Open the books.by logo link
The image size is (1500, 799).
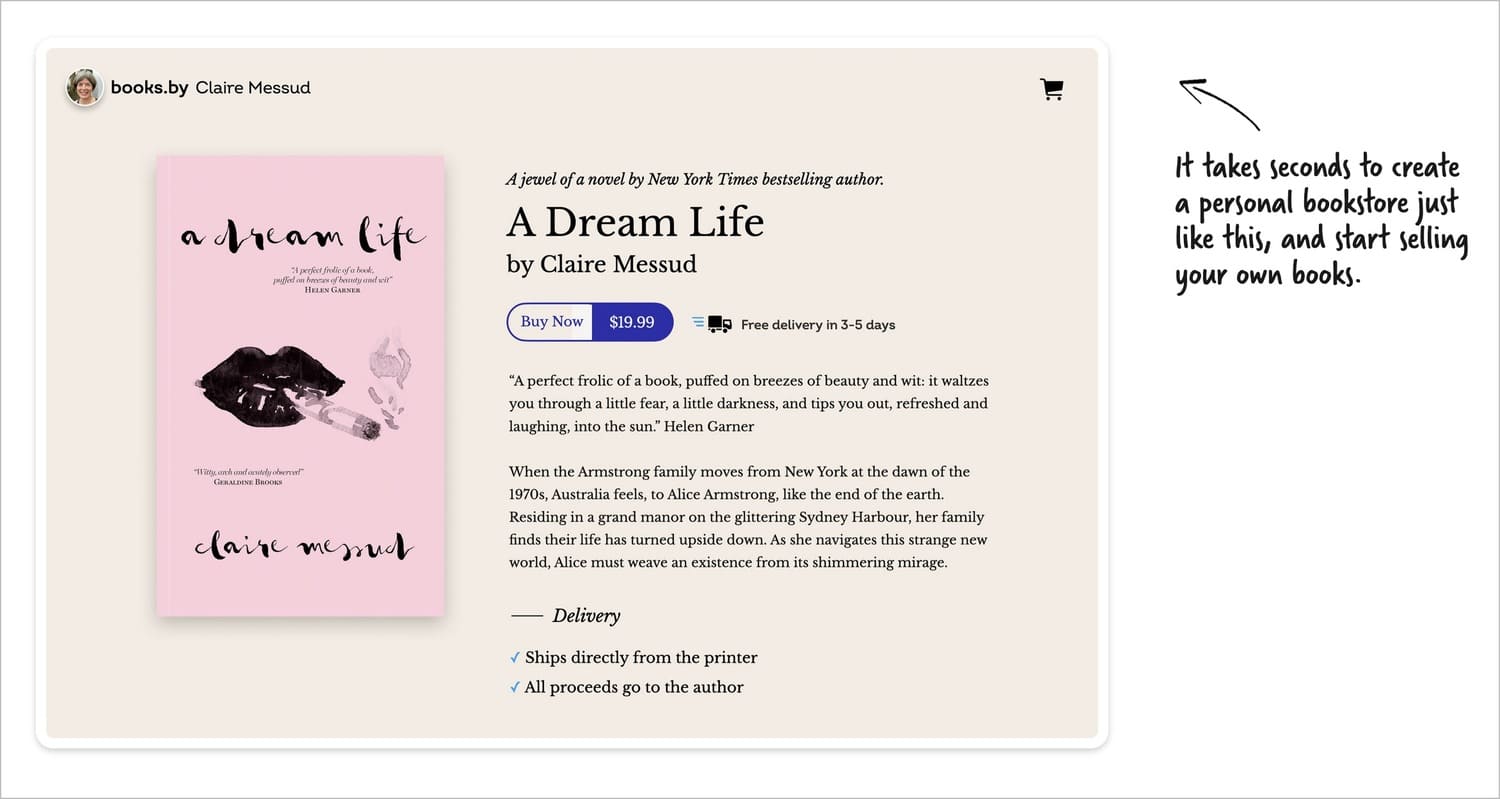pyautogui.click(x=149, y=88)
